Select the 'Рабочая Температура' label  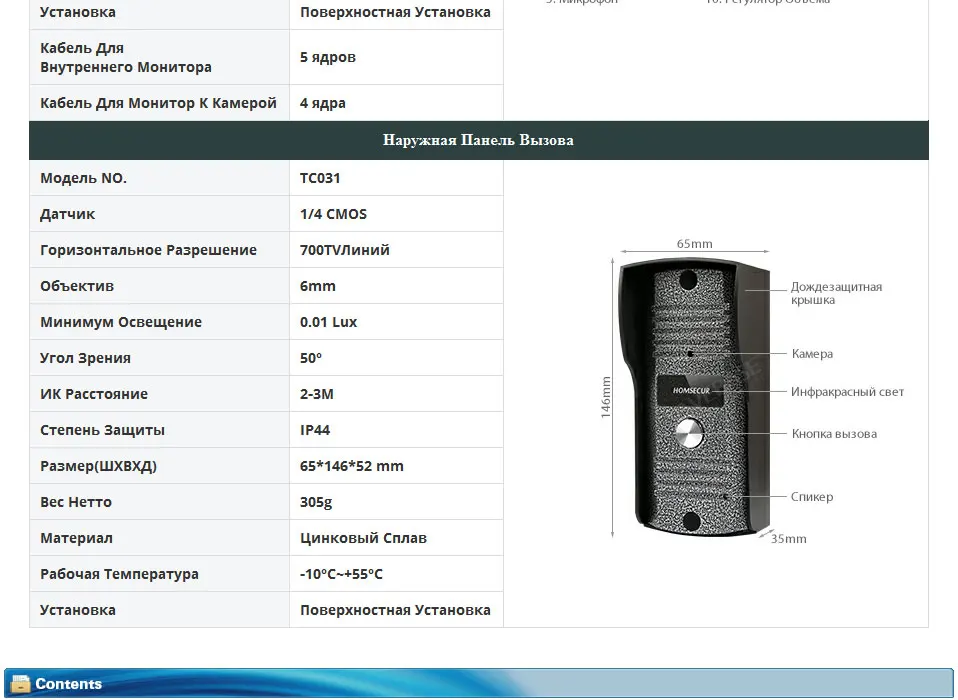coord(119,575)
